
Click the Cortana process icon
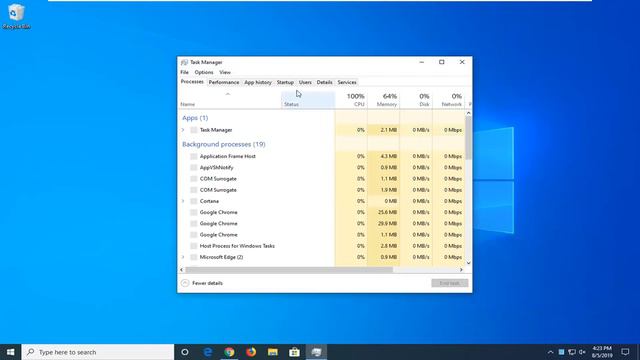point(194,201)
